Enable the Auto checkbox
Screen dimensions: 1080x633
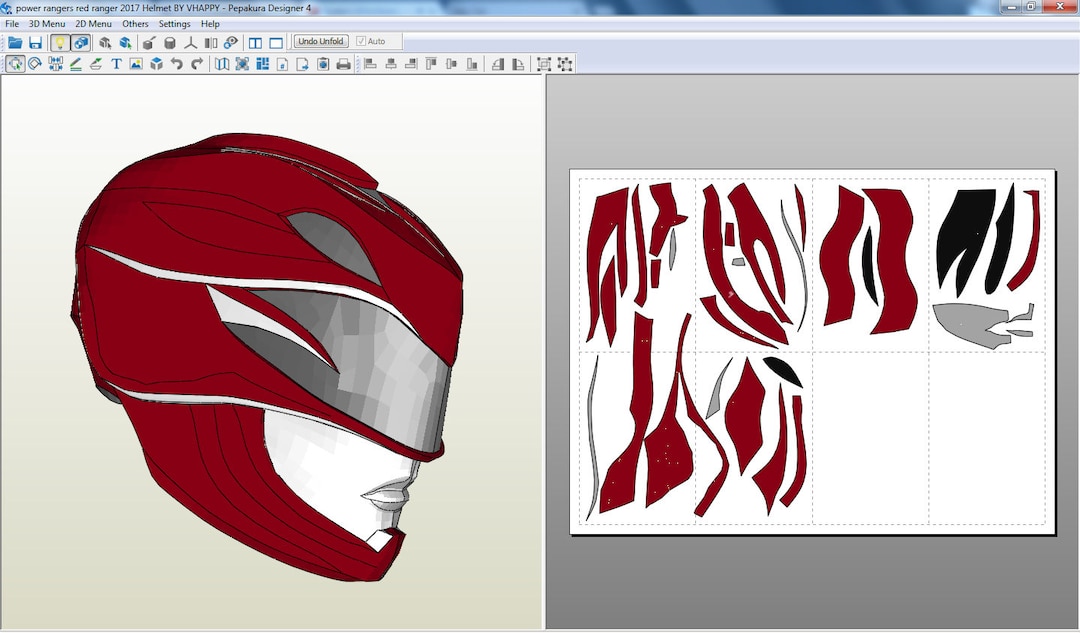(x=362, y=41)
